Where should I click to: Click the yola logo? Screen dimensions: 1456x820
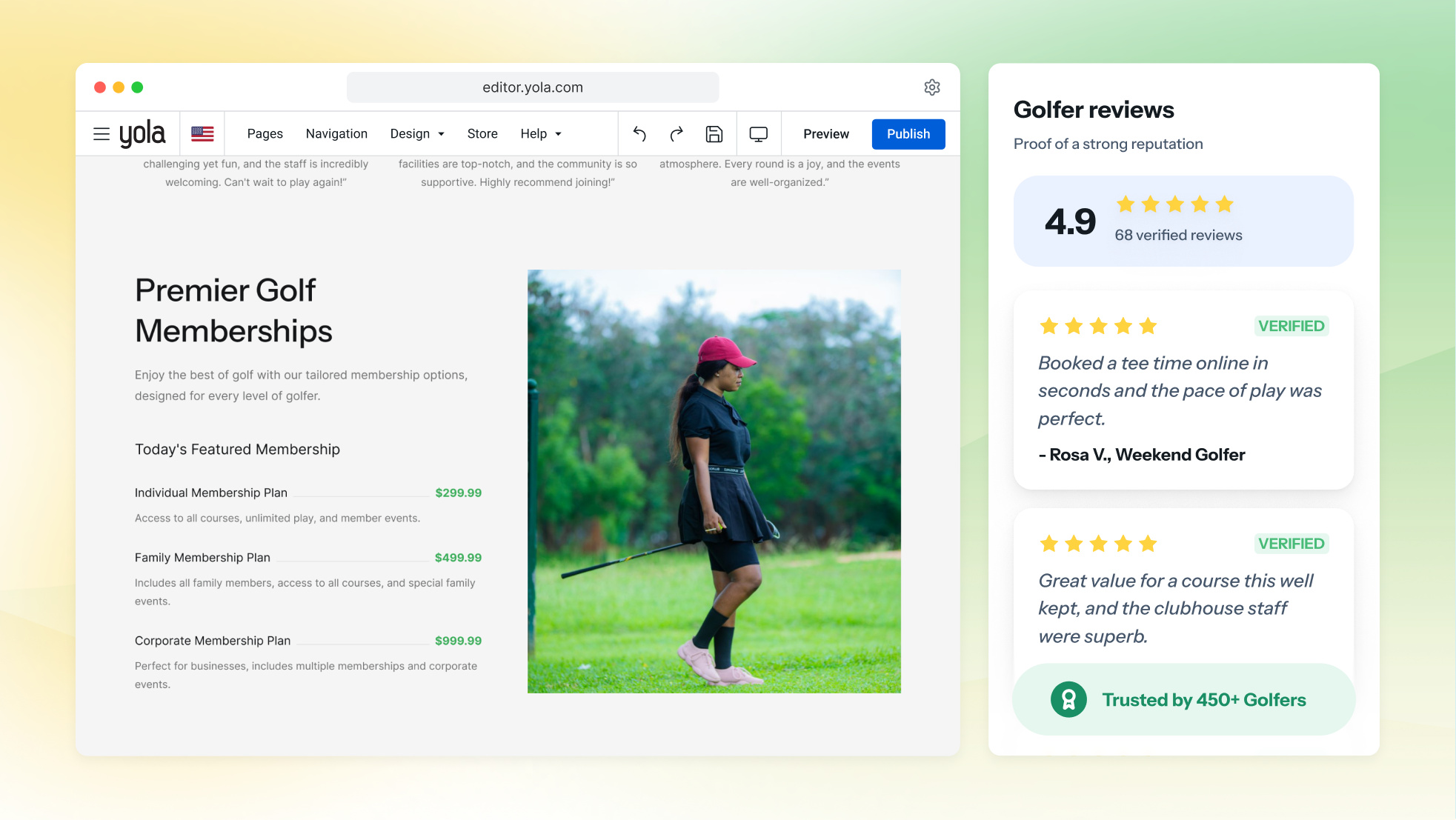pyautogui.click(x=142, y=134)
